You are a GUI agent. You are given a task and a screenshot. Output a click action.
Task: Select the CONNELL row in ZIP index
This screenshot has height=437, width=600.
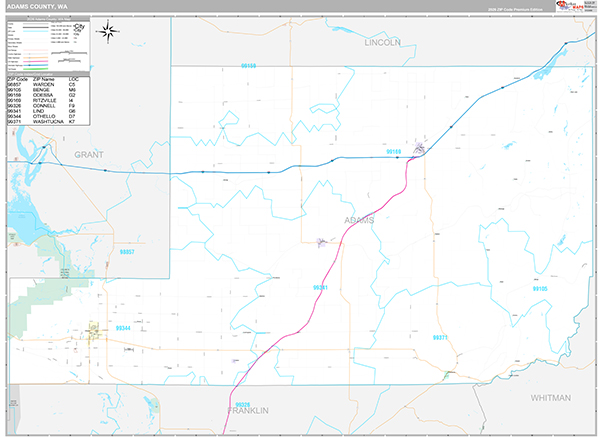[48, 106]
